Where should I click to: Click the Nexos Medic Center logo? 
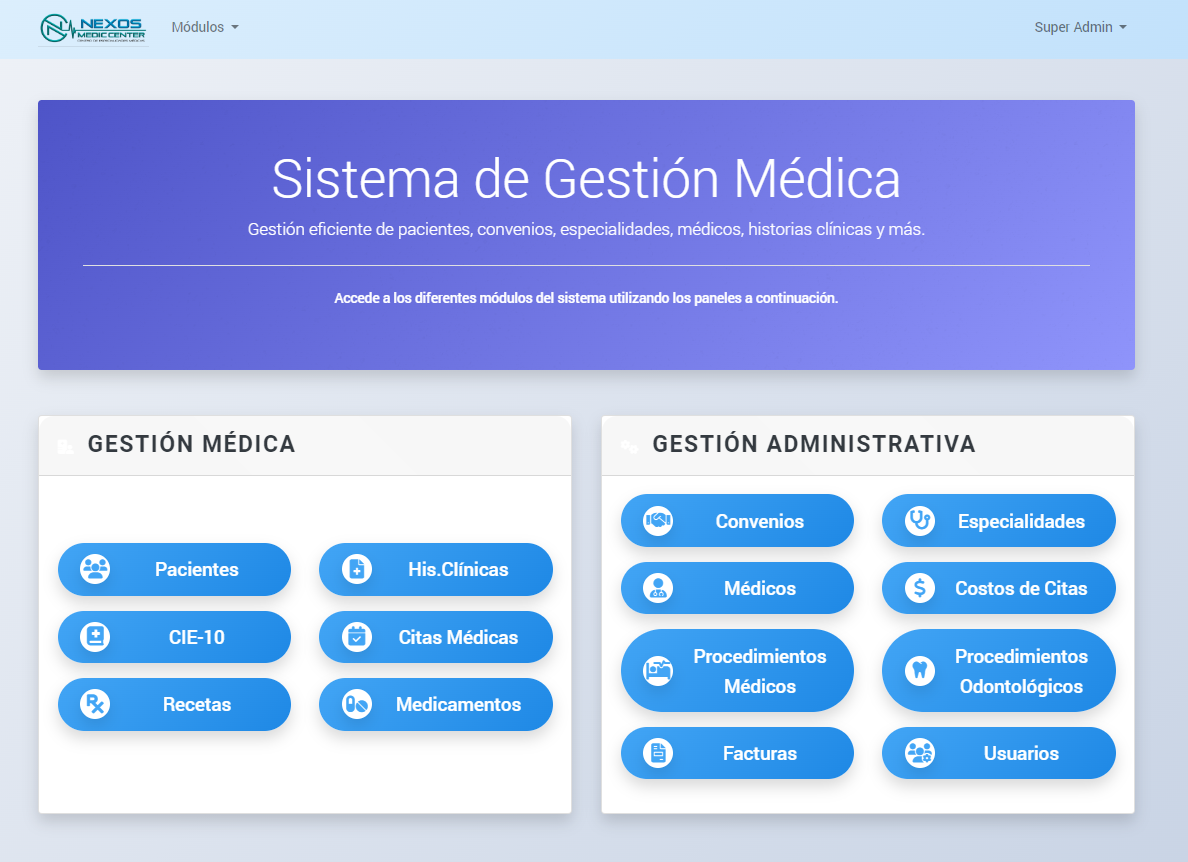click(x=93, y=29)
